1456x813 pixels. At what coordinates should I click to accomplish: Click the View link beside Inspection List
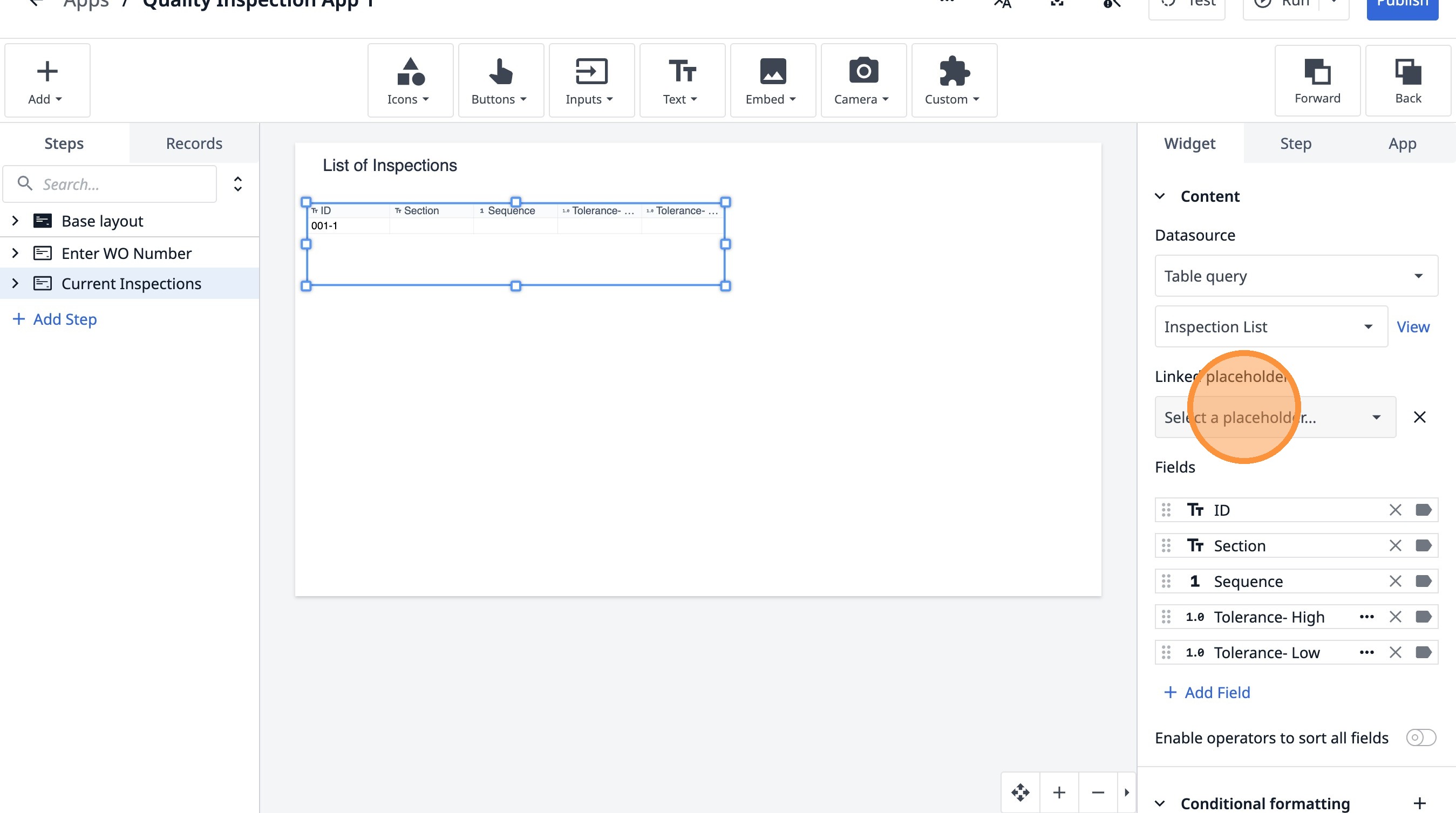point(1412,327)
